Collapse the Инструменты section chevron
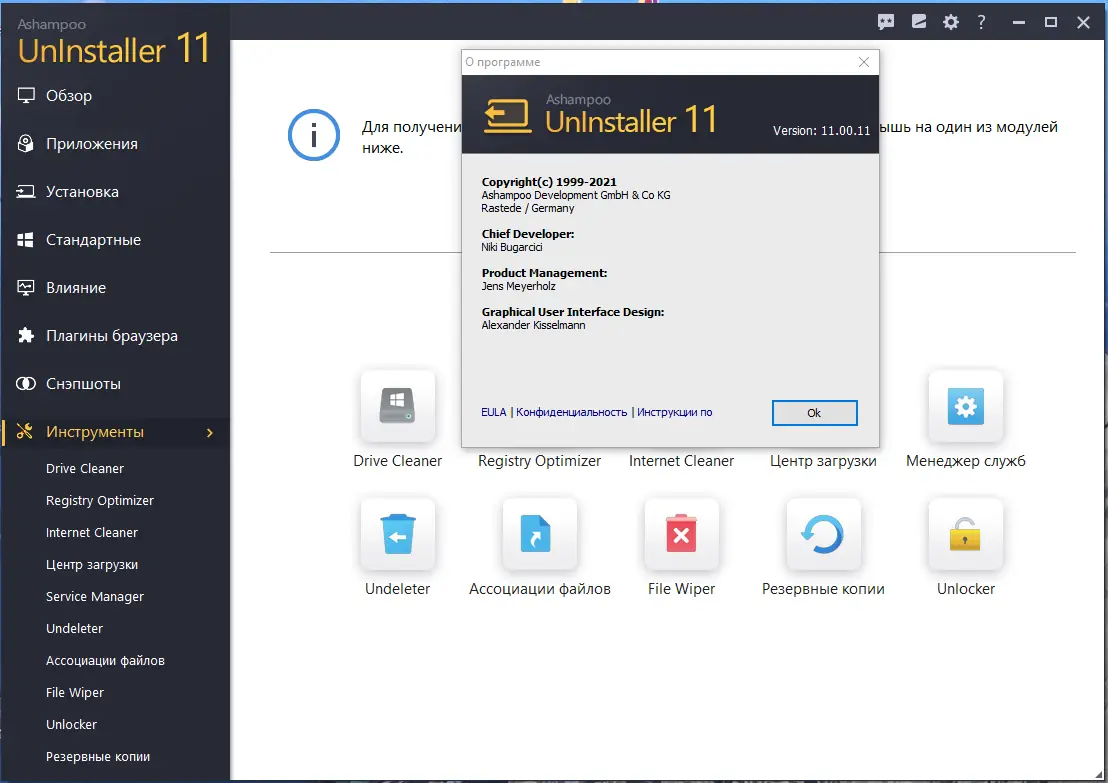The image size is (1108, 783). [x=211, y=432]
